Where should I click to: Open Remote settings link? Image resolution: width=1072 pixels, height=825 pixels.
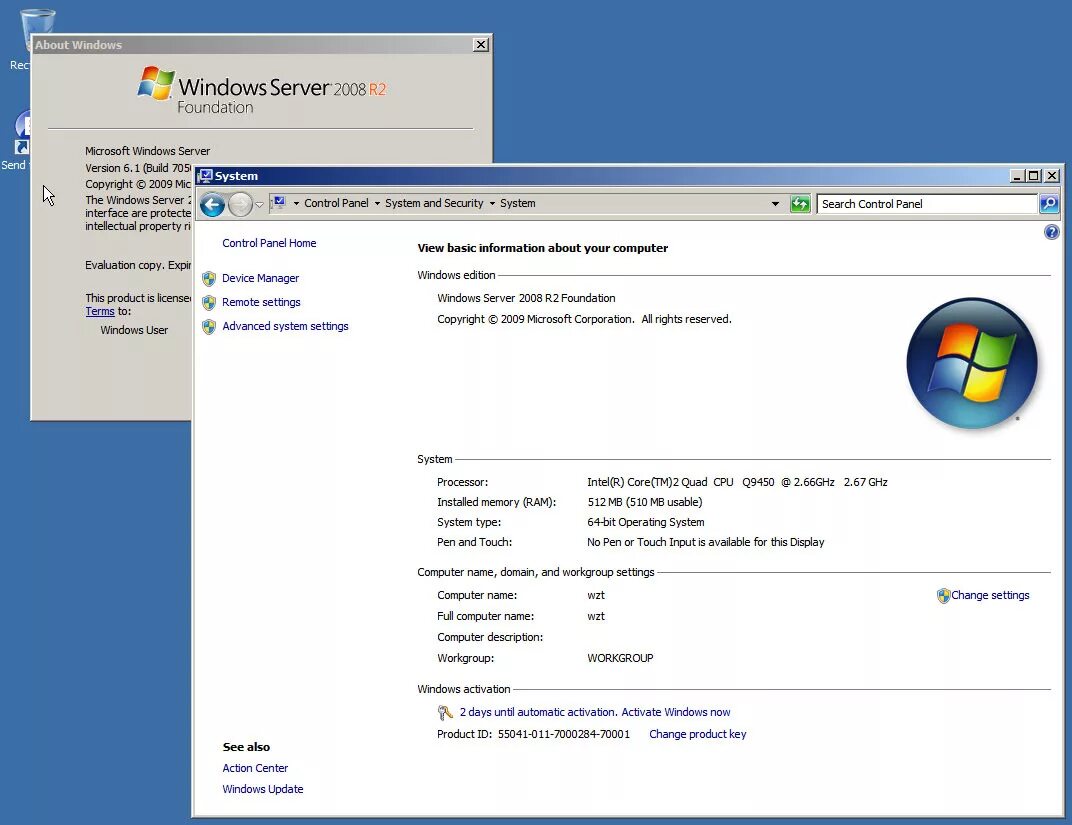tap(261, 302)
